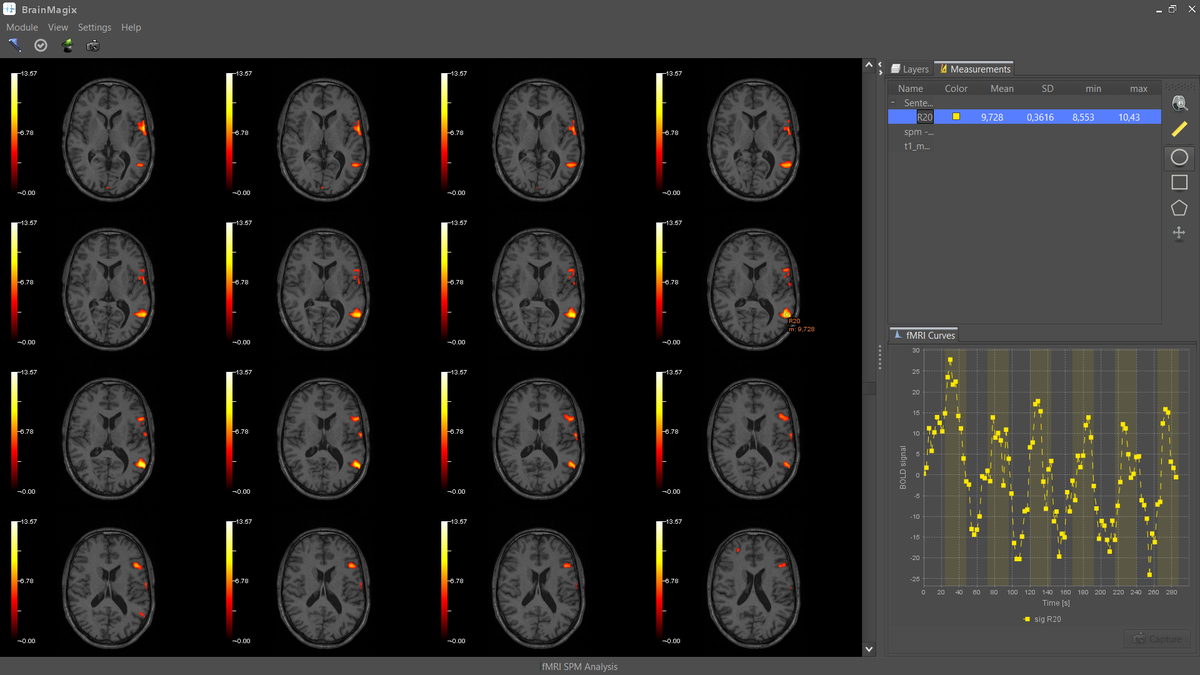This screenshot has height=675, width=1200.
Task: Select the t1_m... tree row
Action: pos(918,146)
